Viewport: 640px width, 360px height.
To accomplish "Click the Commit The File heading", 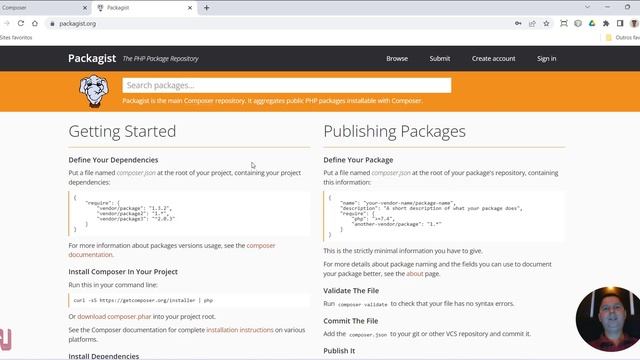I will (x=351, y=321).
